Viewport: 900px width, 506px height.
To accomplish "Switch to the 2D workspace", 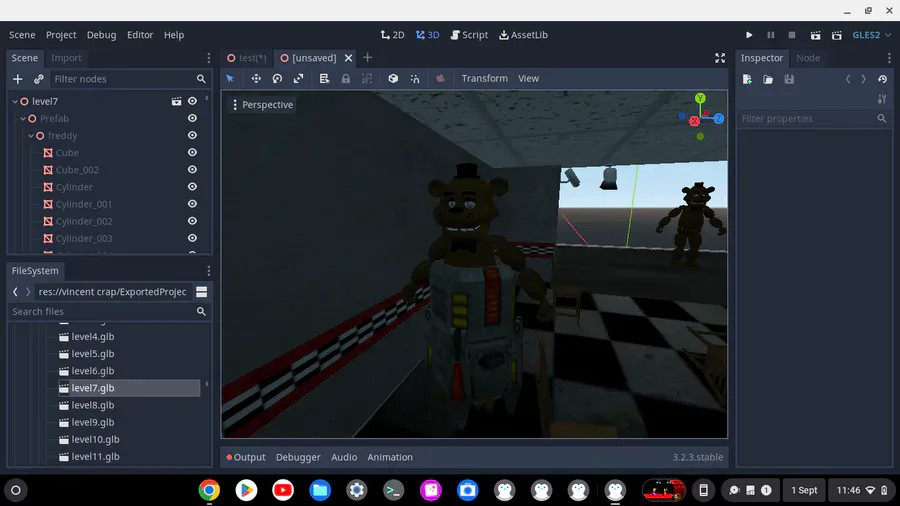I will (393, 35).
